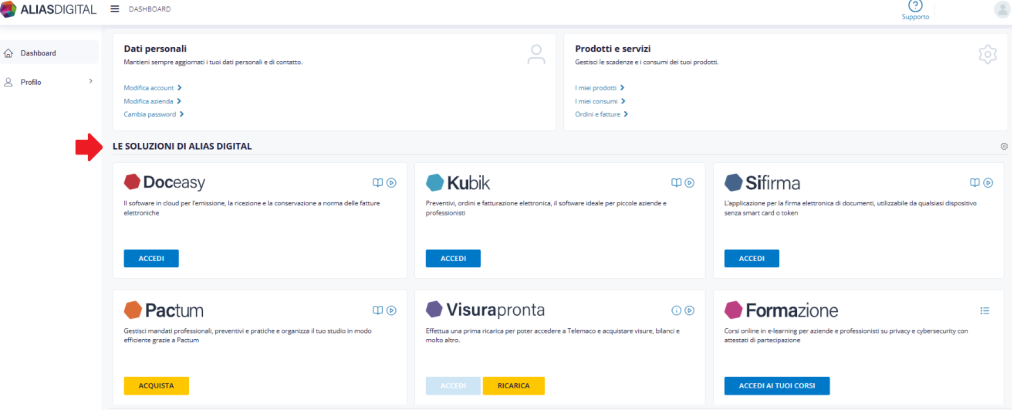Toggle the hamburger menu icon

click(x=115, y=9)
